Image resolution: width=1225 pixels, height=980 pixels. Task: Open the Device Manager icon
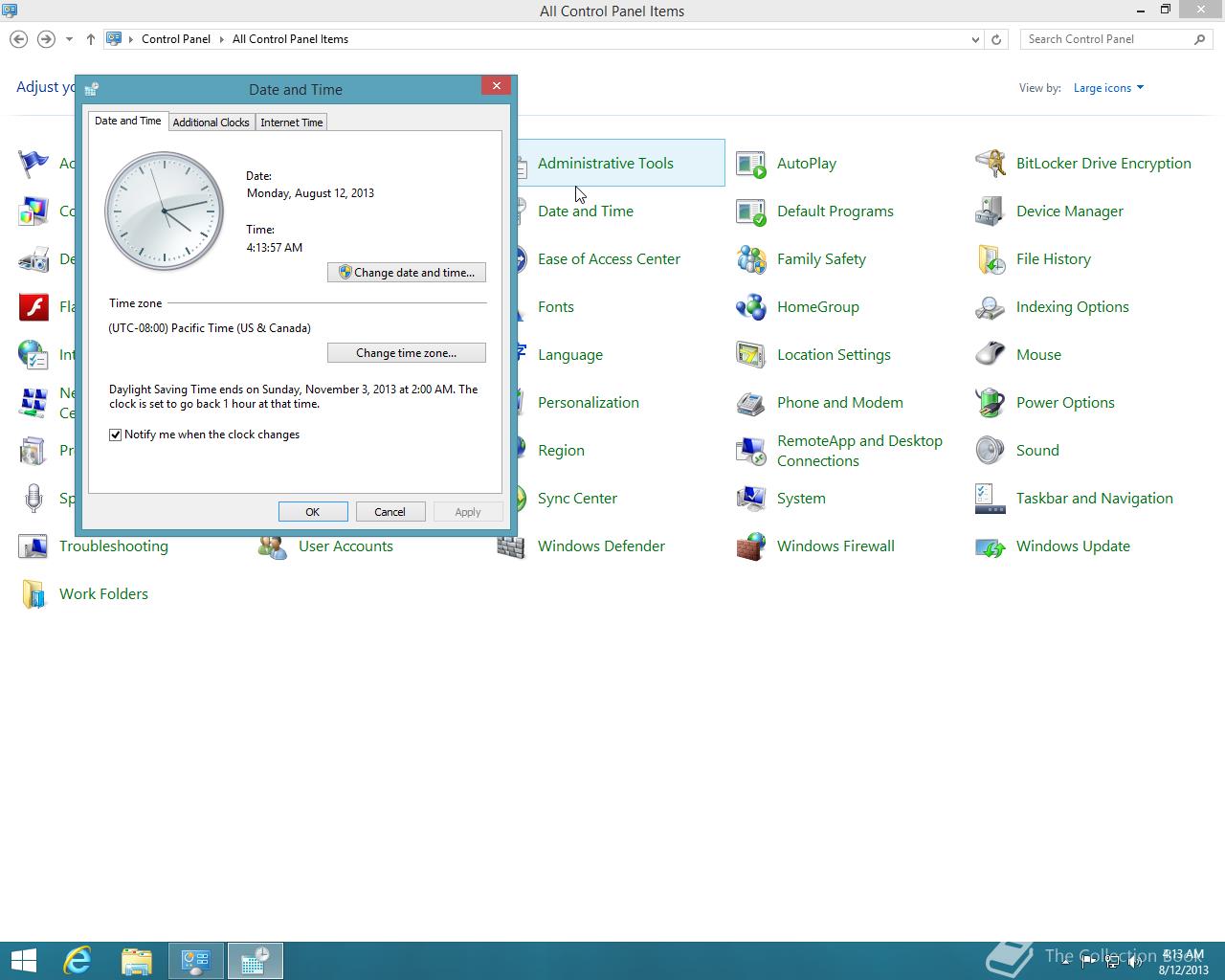991,212
